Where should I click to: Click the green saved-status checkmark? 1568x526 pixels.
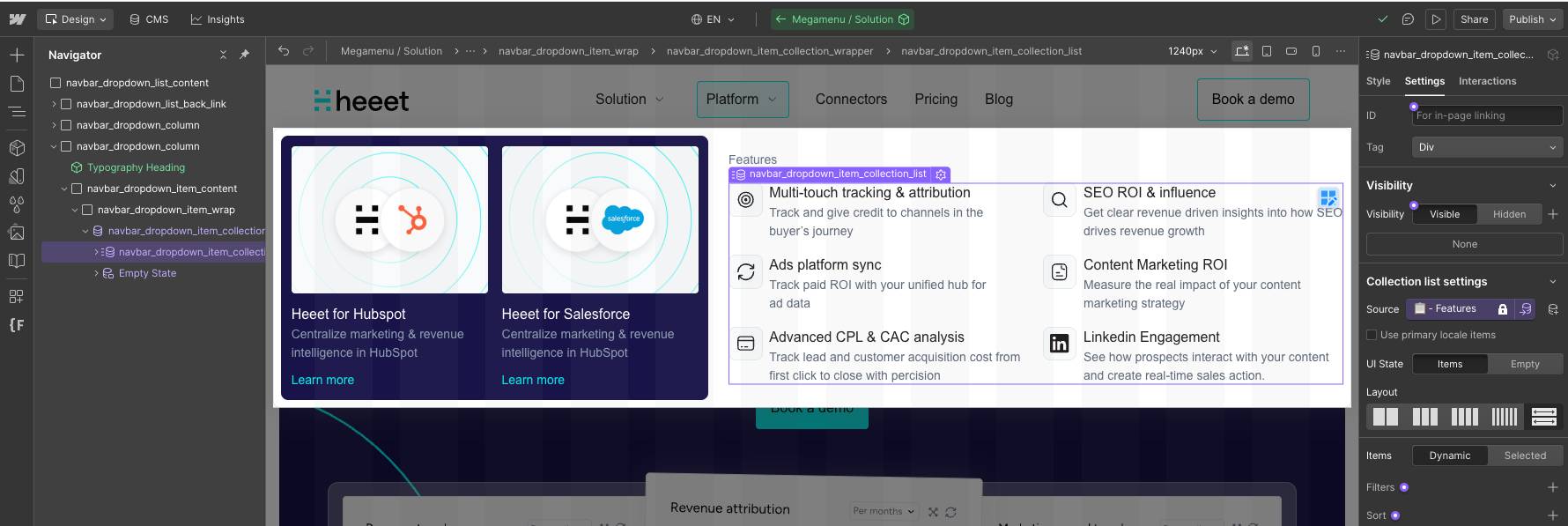1383,19
